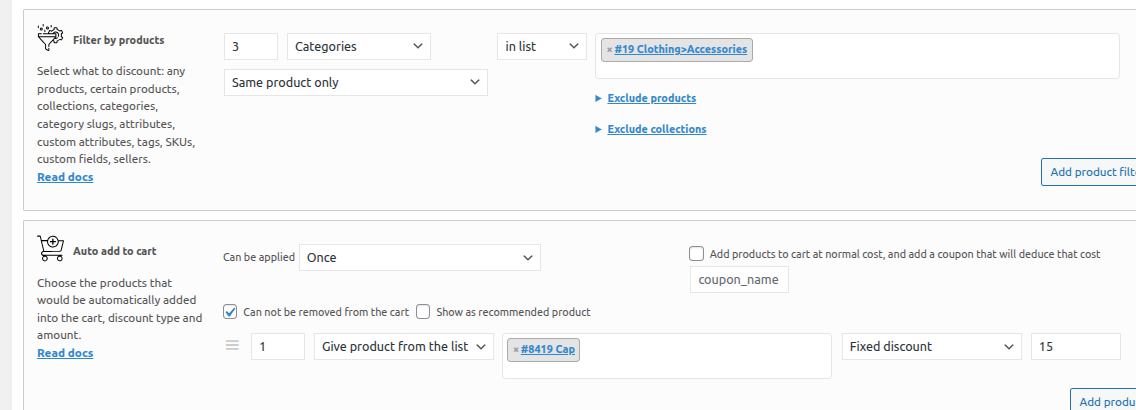The height and width of the screenshot is (410, 1136).
Task: Open the 'Give product from the list' dropdown
Action: pos(404,346)
